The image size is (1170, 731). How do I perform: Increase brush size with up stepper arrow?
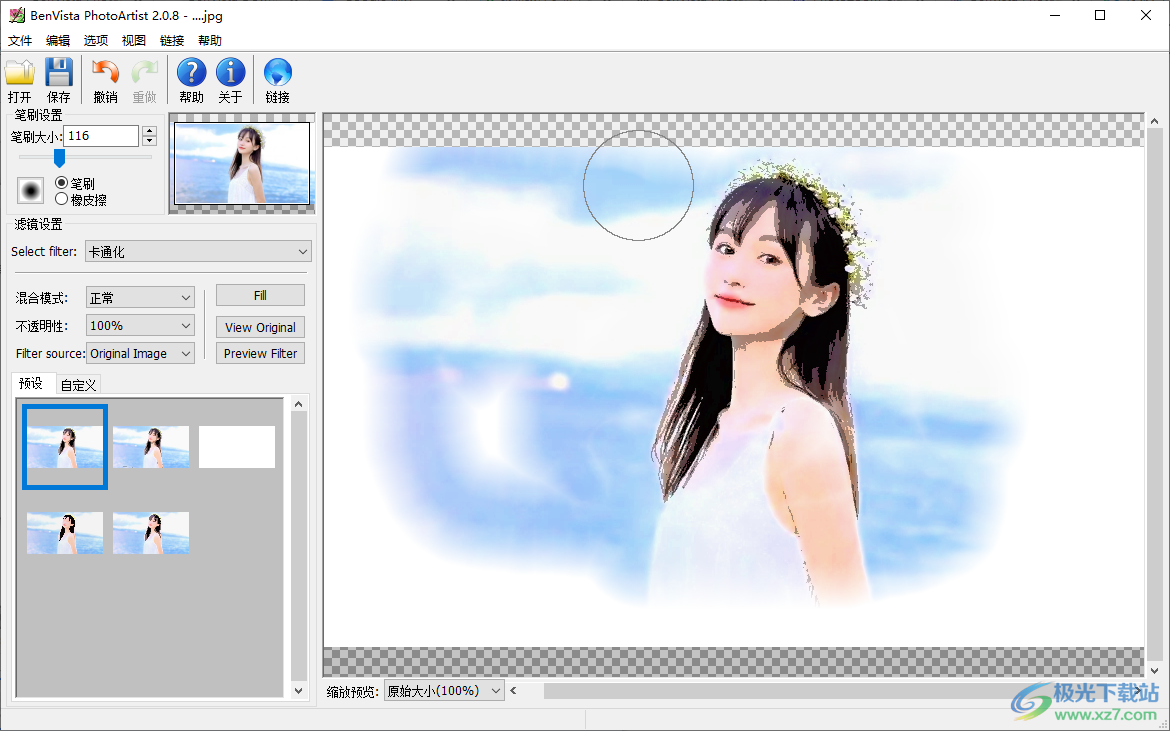click(150, 131)
